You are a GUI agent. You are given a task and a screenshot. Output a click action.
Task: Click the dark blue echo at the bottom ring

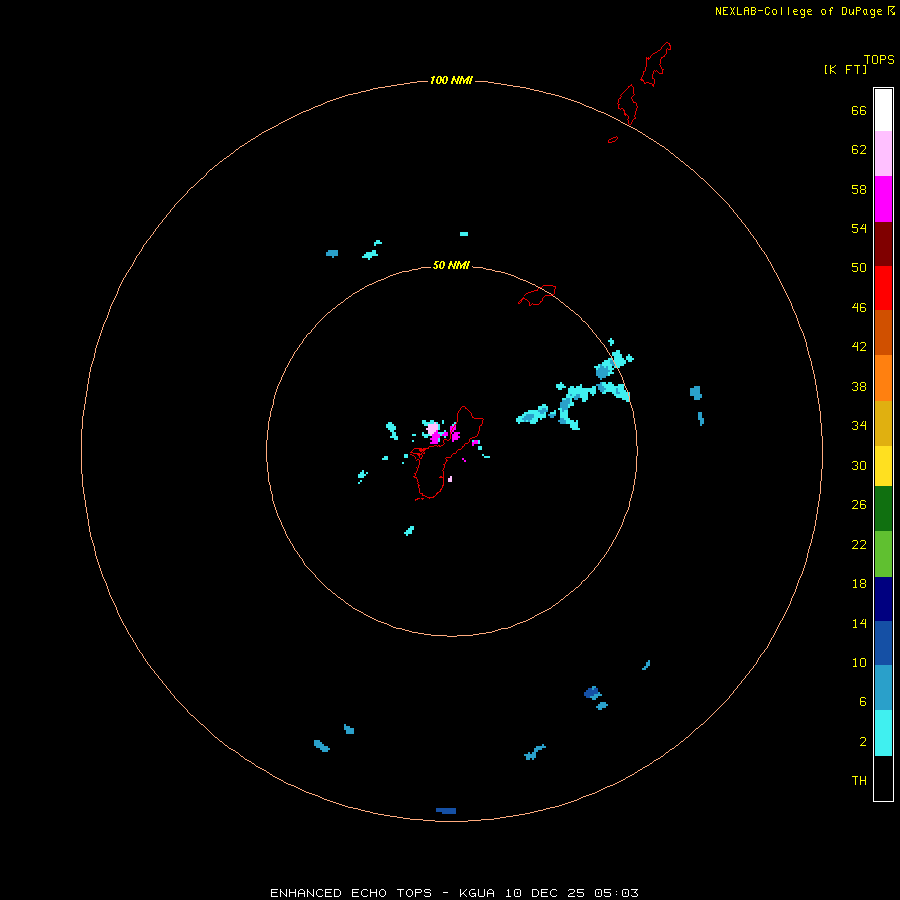(x=446, y=811)
